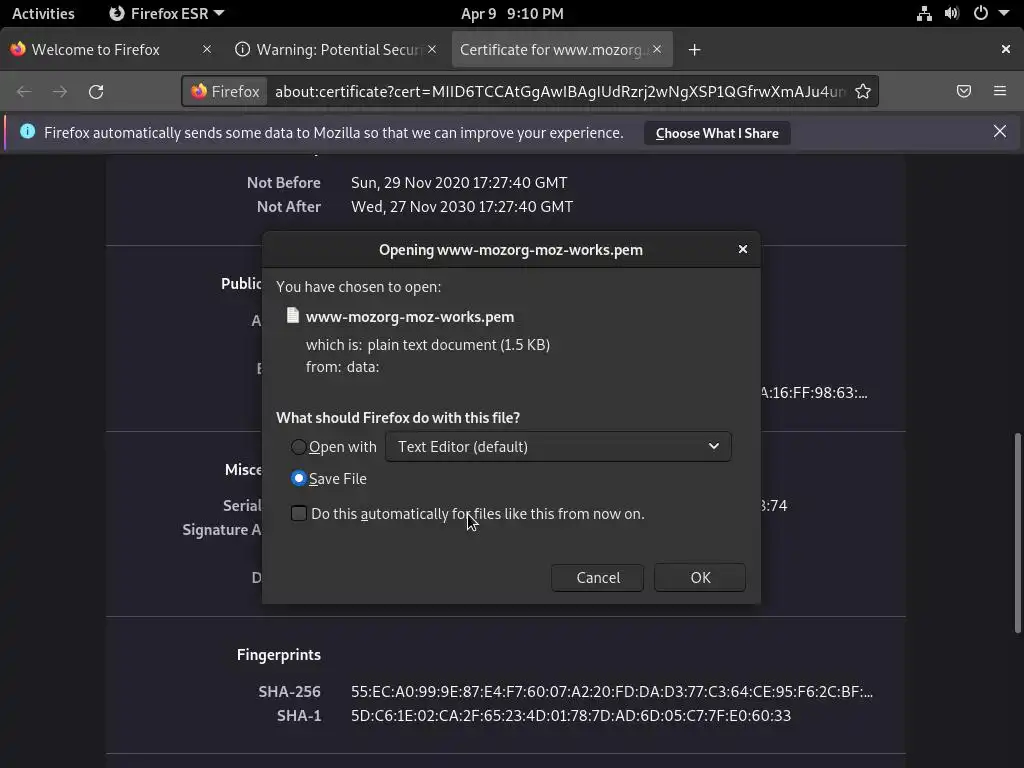Open the Firefox hamburger application menu
Image resolution: width=1024 pixels, height=768 pixels.
point(1000,91)
